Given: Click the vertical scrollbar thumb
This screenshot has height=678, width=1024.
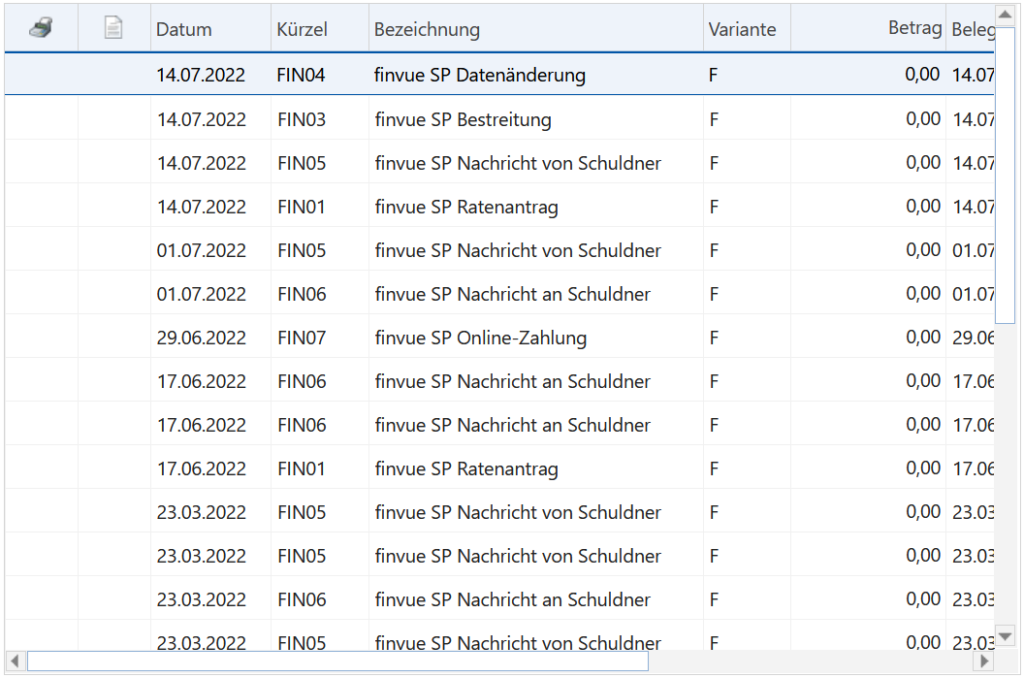Looking at the screenshot, I should tap(1005, 175).
